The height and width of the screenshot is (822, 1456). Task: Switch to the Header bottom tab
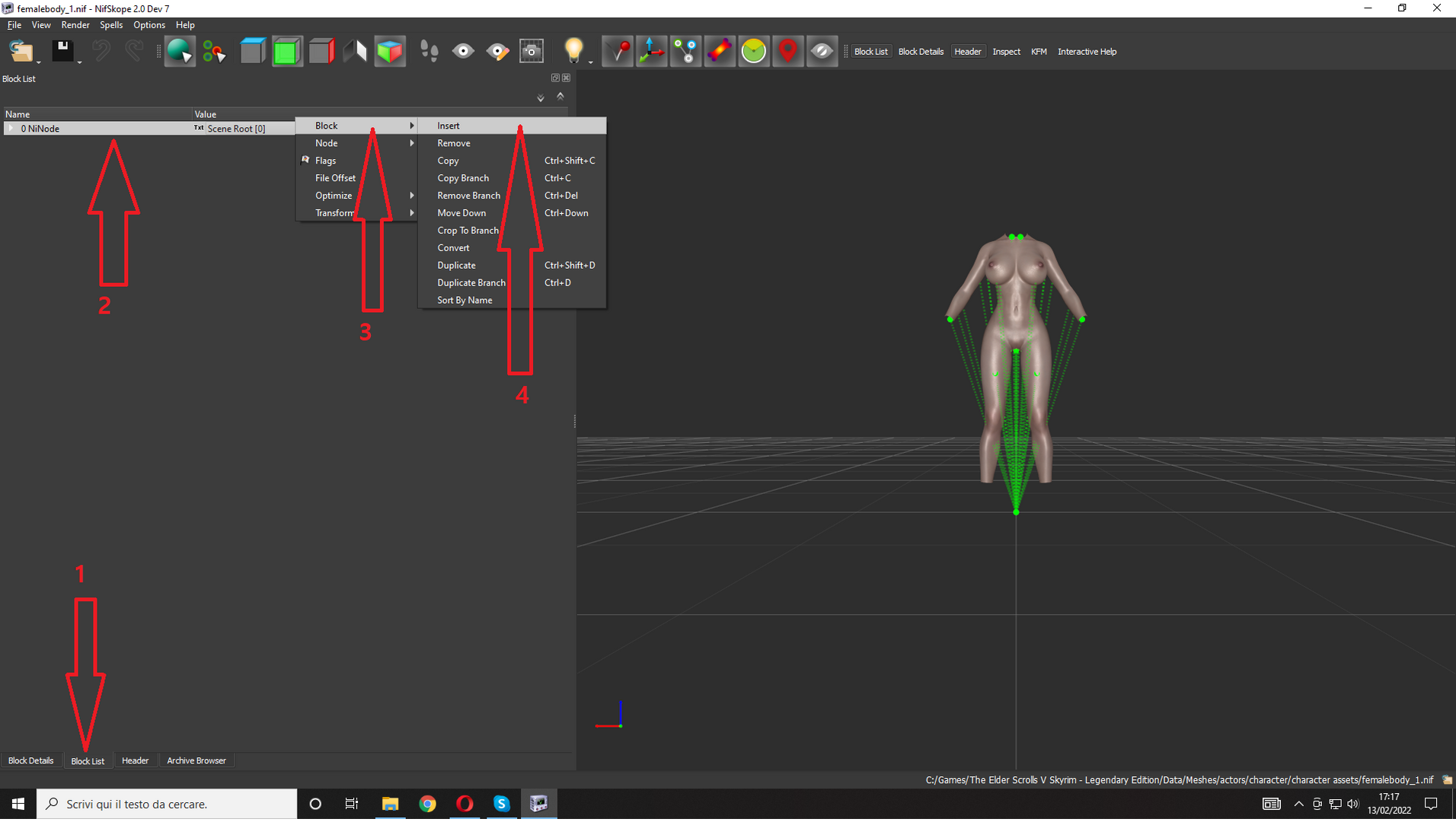click(x=136, y=760)
